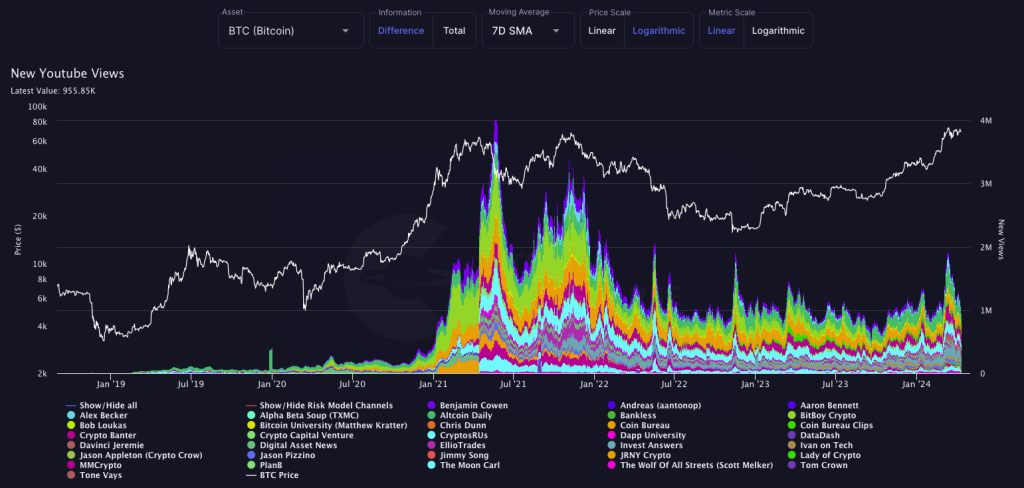
Task: Hide the Crypto Banter series
Action: [x=69, y=435]
